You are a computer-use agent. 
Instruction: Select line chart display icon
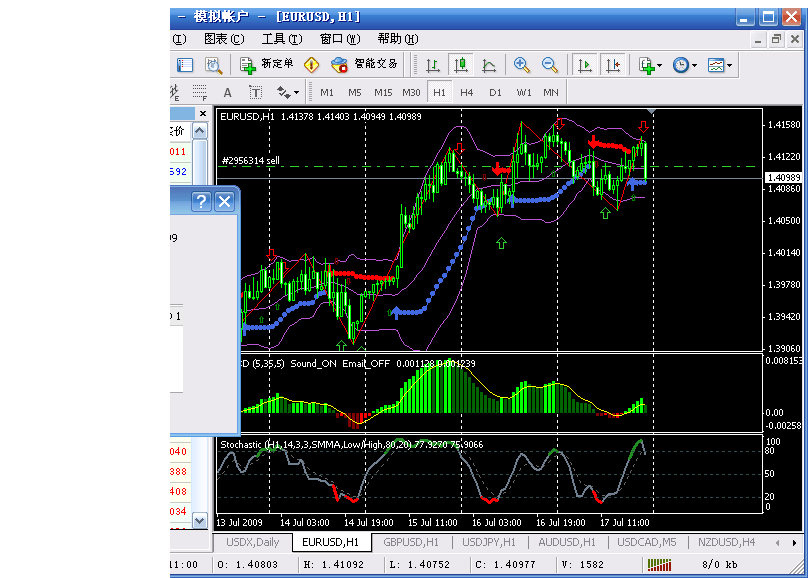point(489,65)
